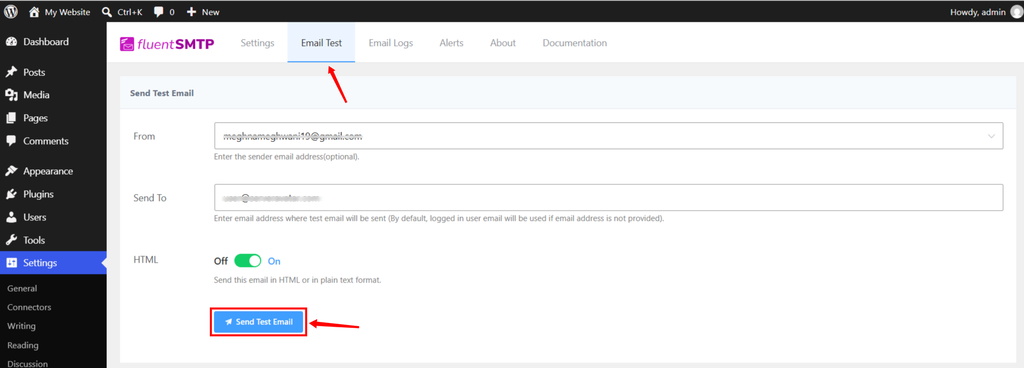
Task: Click the Plugins plug icon
Action: [x=11, y=194]
